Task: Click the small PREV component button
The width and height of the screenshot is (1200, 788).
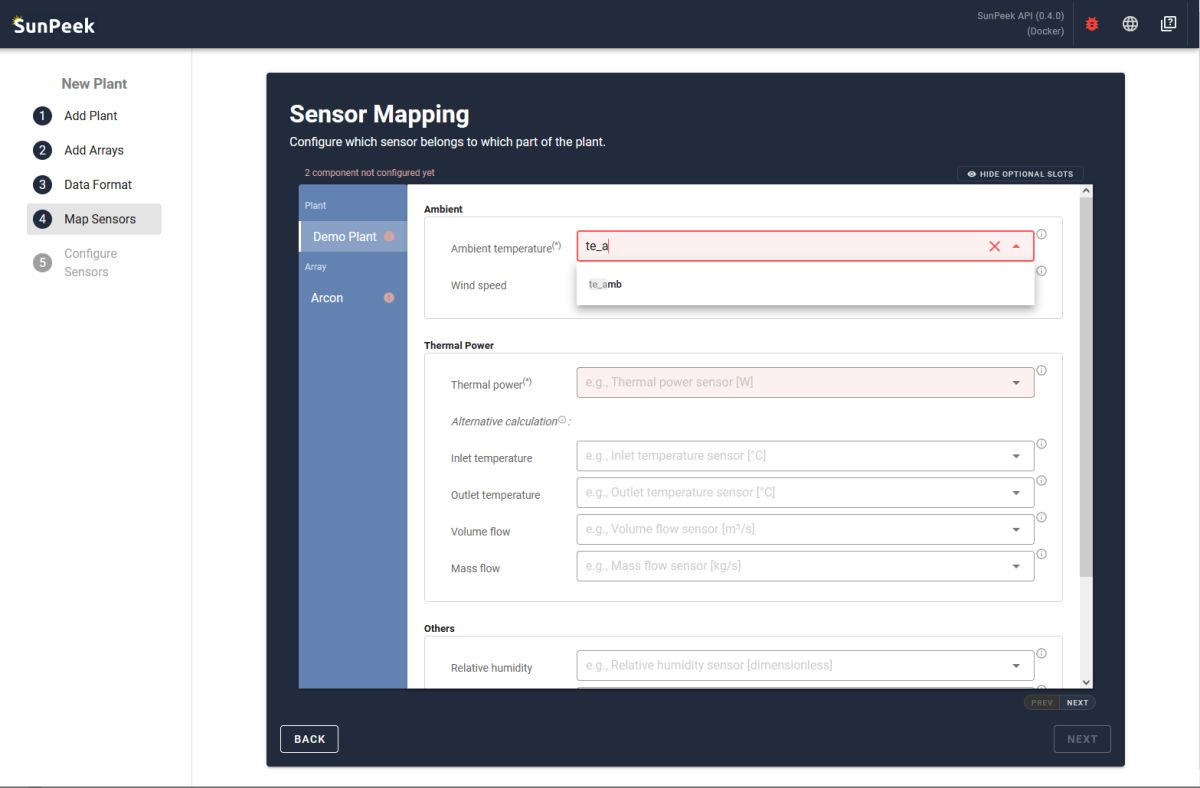Action: (1042, 703)
